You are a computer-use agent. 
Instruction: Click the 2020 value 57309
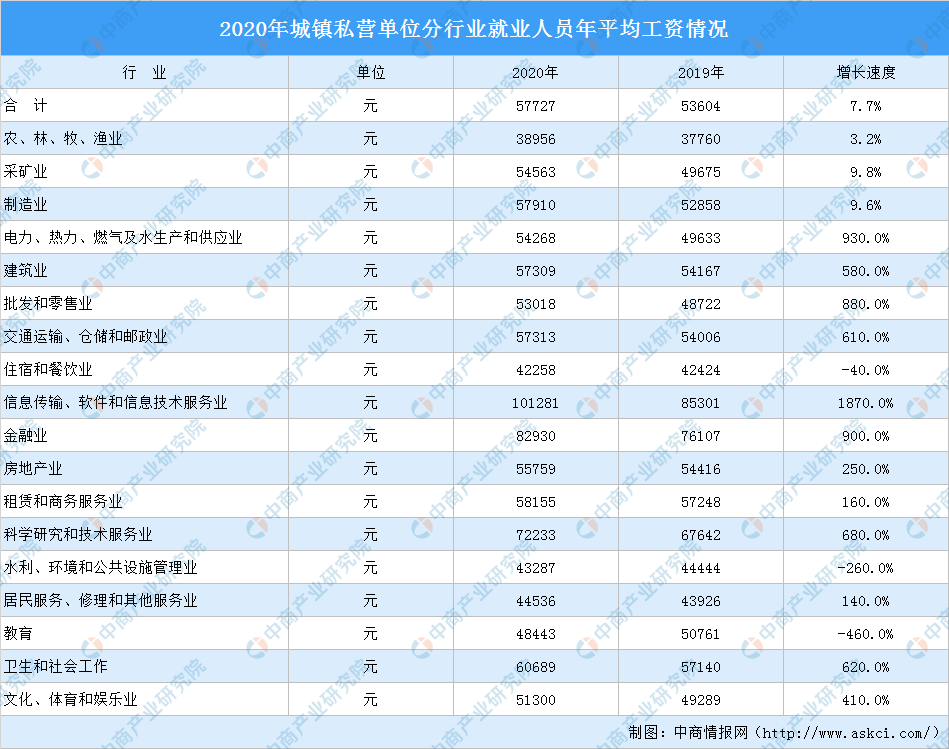pos(536,271)
